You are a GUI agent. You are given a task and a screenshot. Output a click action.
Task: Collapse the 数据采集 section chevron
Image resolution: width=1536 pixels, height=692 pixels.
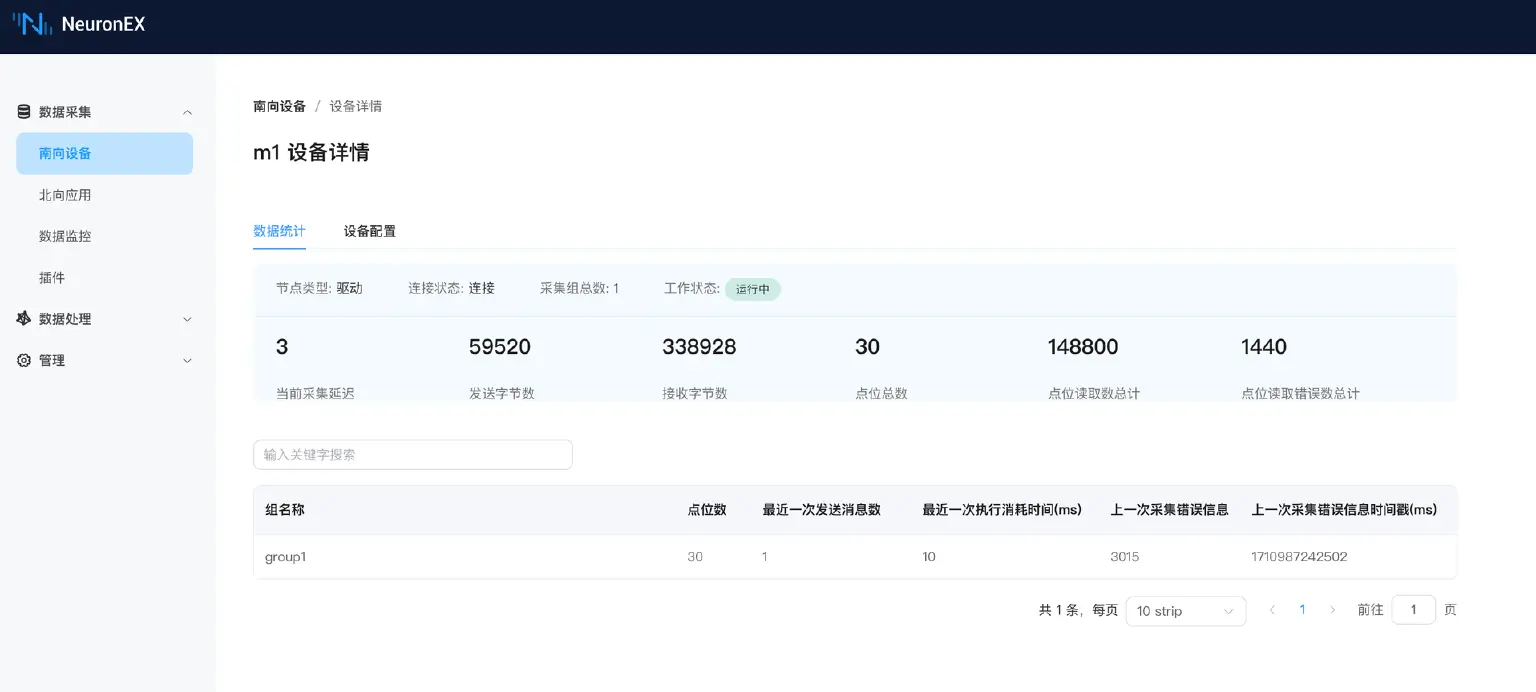point(187,111)
